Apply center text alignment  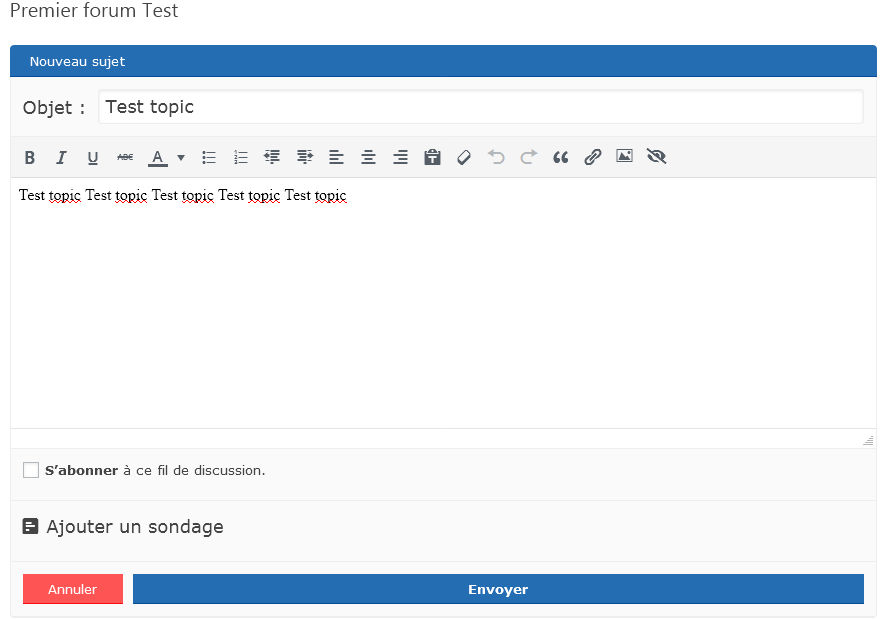click(368, 157)
